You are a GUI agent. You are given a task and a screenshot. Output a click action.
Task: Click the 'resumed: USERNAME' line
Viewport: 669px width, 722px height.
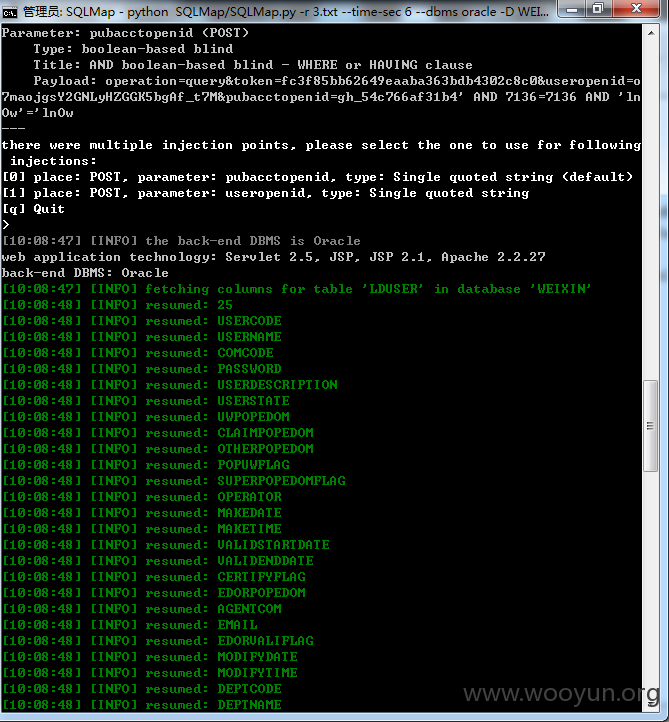click(142, 337)
